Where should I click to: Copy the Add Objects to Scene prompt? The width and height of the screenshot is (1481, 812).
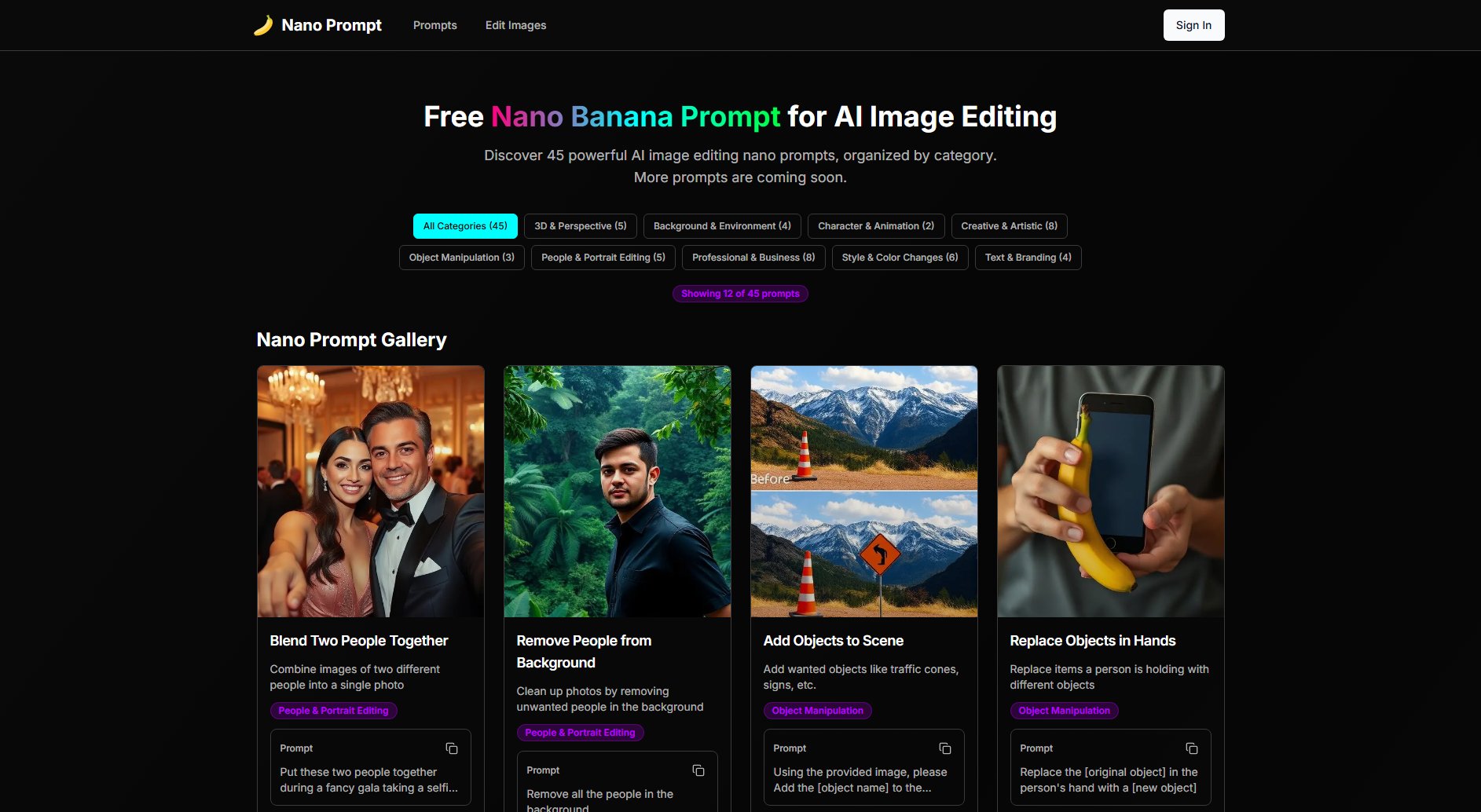click(x=945, y=748)
